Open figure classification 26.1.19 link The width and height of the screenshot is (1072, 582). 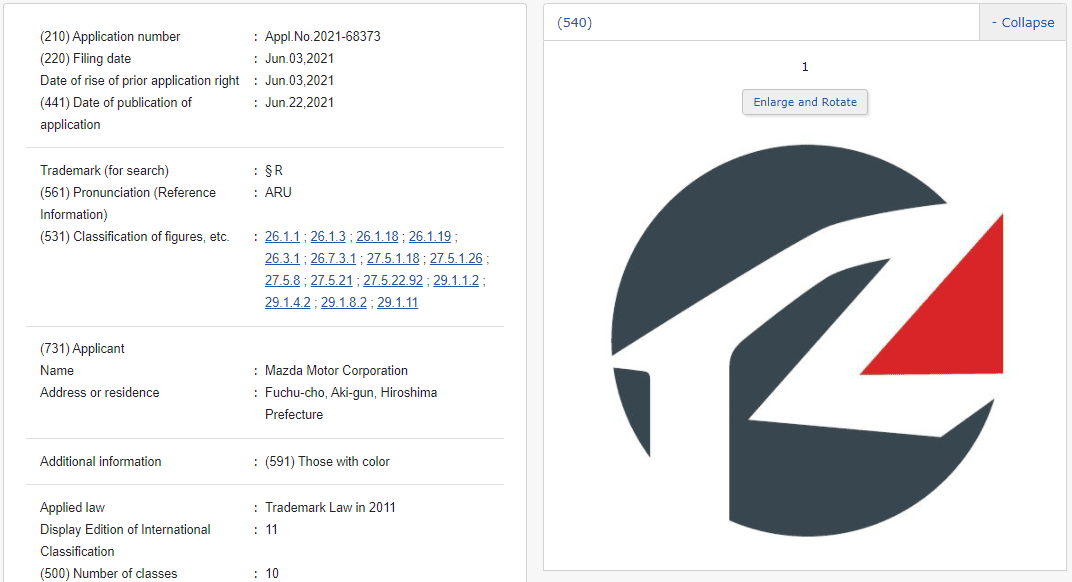tap(430, 237)
